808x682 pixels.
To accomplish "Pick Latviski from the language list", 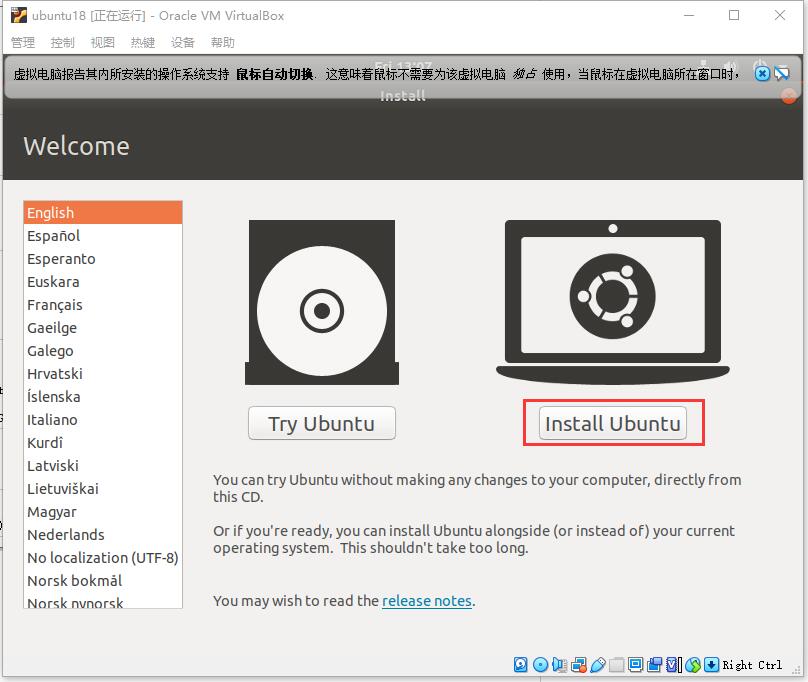I will point(103,465).
